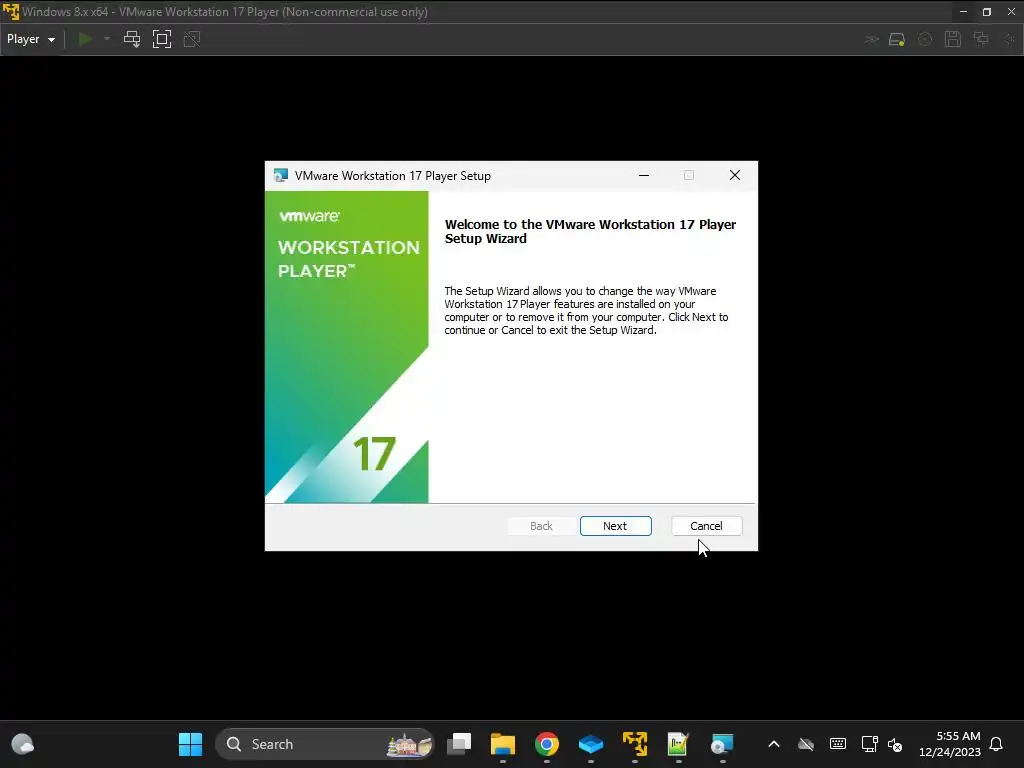Click the setup welcome heading text
The height and width of the screenshot is (768, 1024).
pyautogui.click(x=590, y=231)
